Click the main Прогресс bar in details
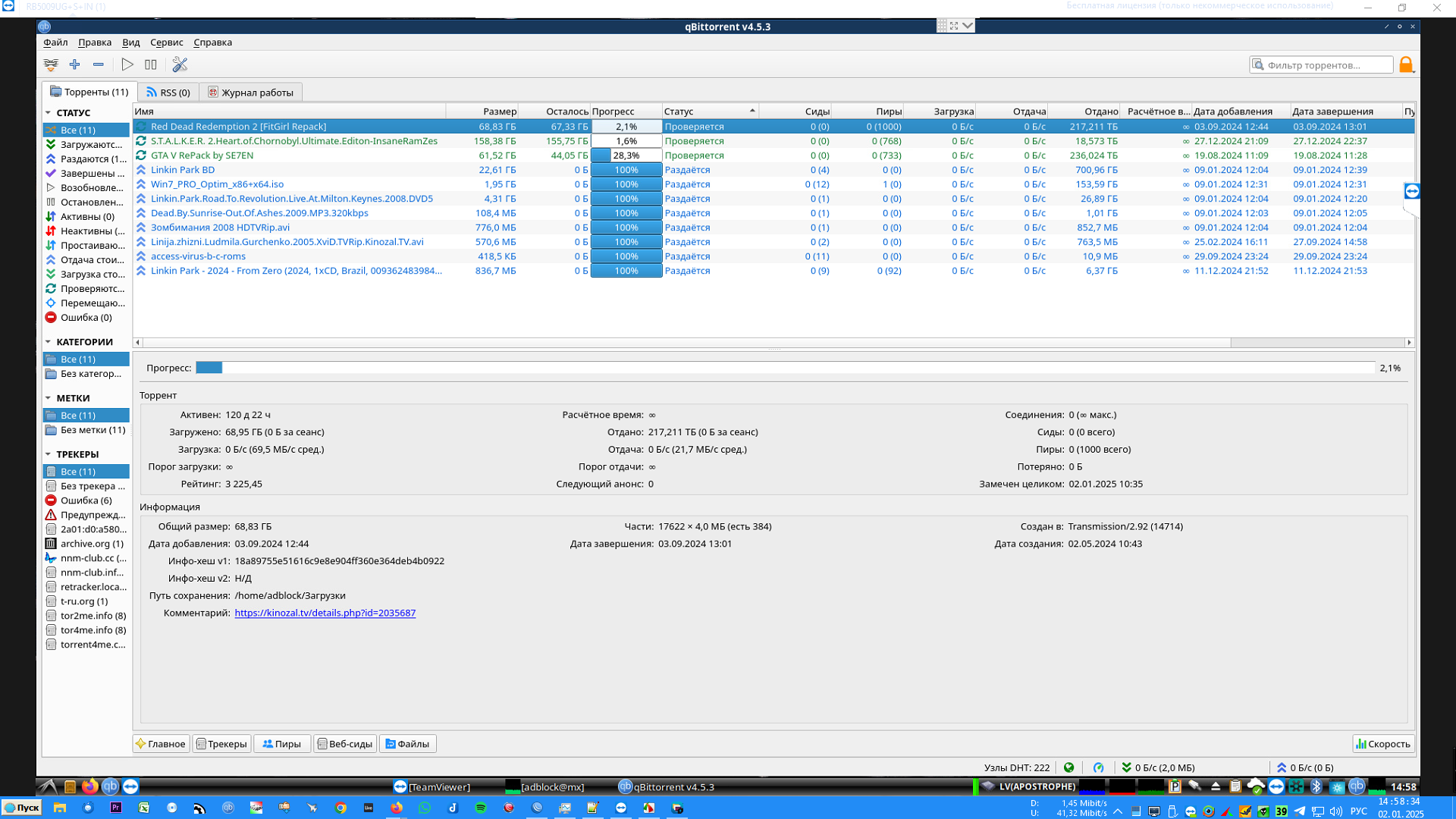Screen dimensions: 1456x819 785,368
